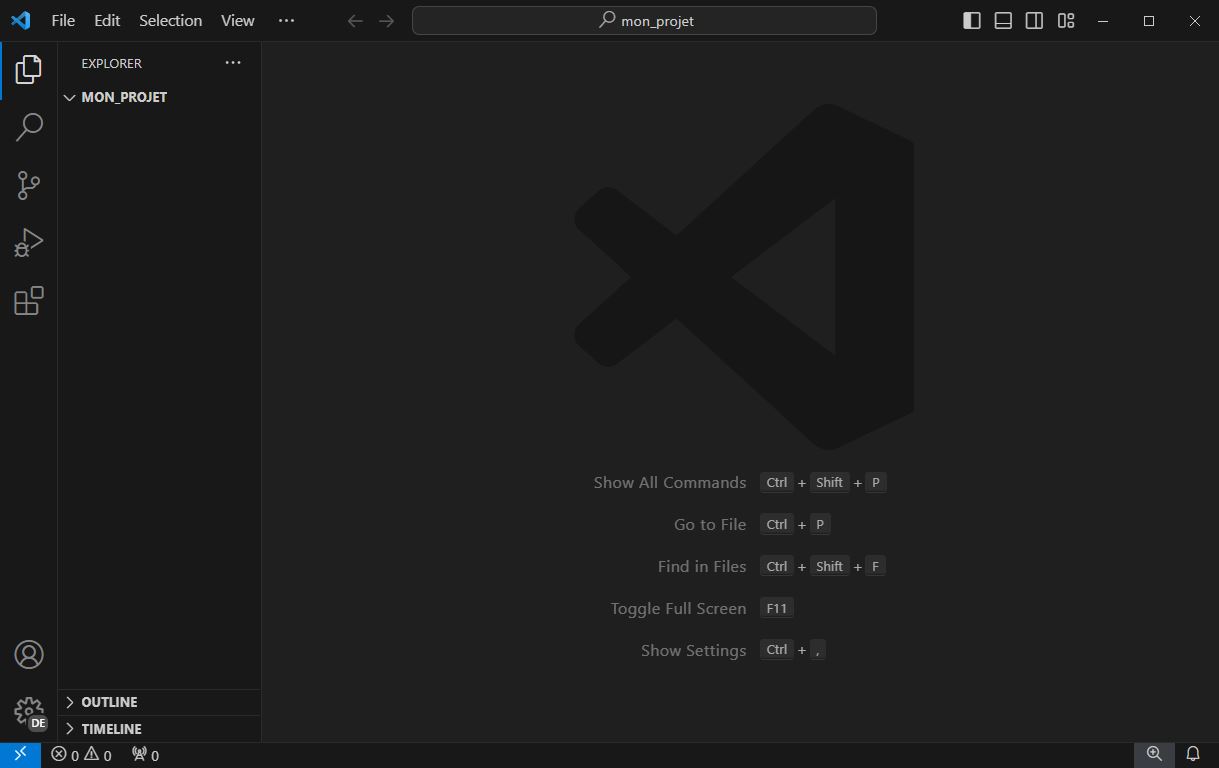Toggle the bottom panel visibility

coord(1002,20)
